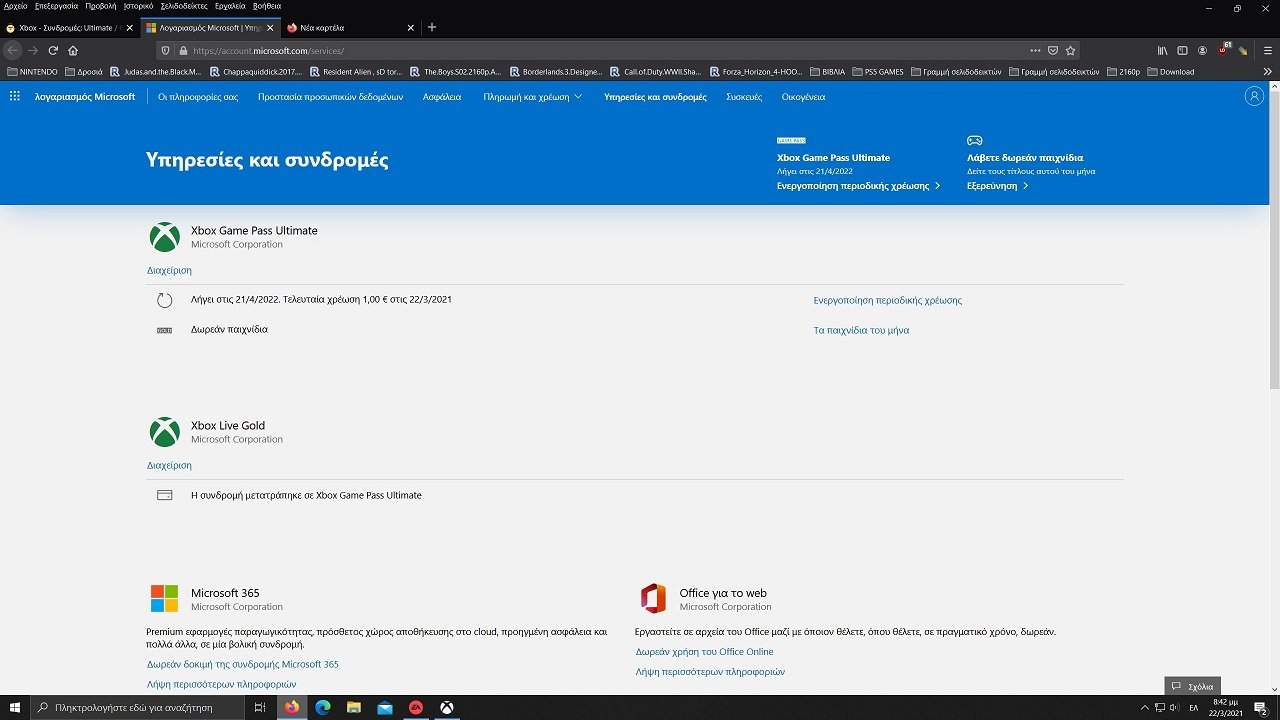Click Διαχείριση under Xbox Live Gold
Image resolution: width=1280 pixels, height=720 pixels.
(169, 465)
